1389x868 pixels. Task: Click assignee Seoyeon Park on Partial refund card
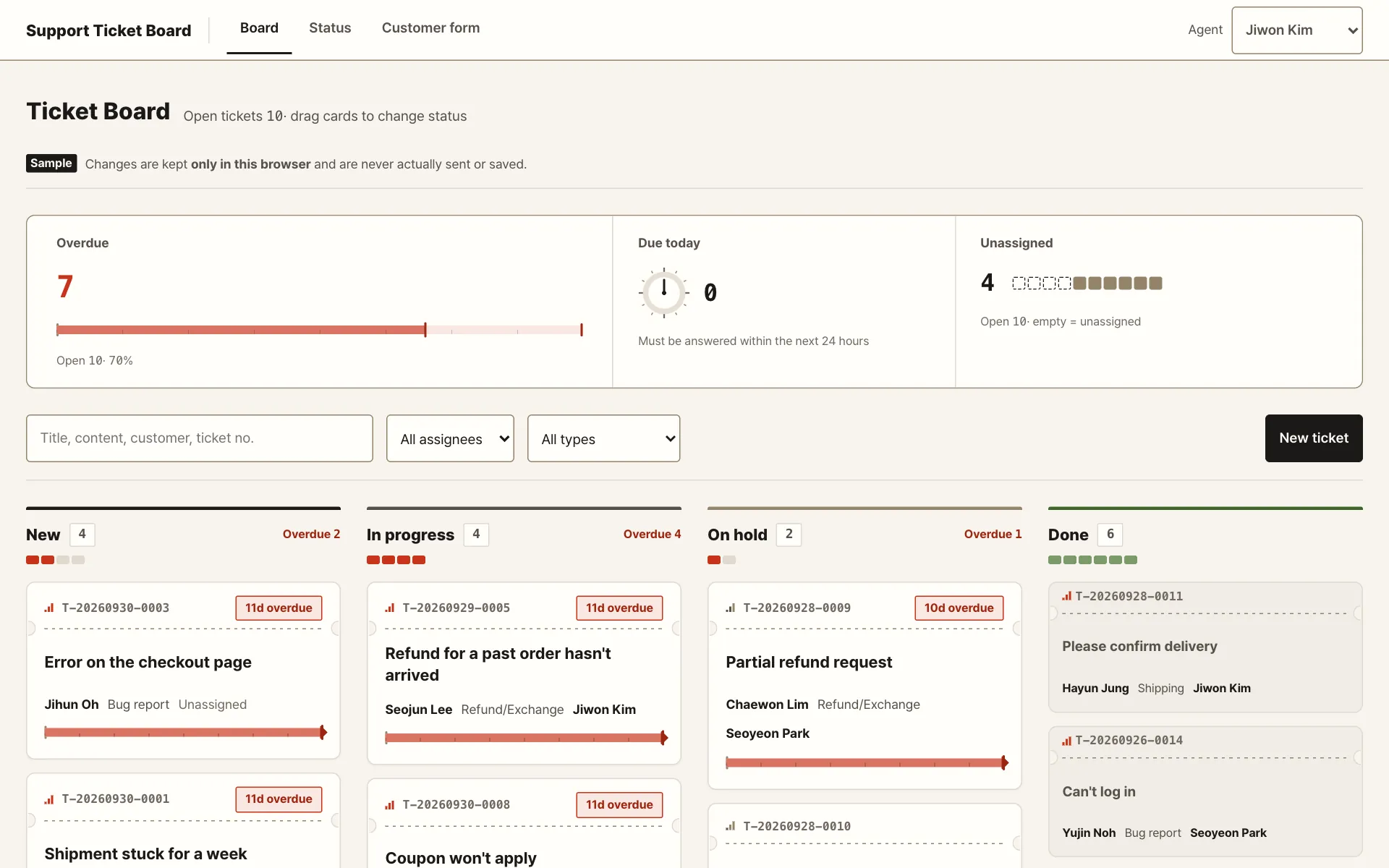(x=768, y=733)
